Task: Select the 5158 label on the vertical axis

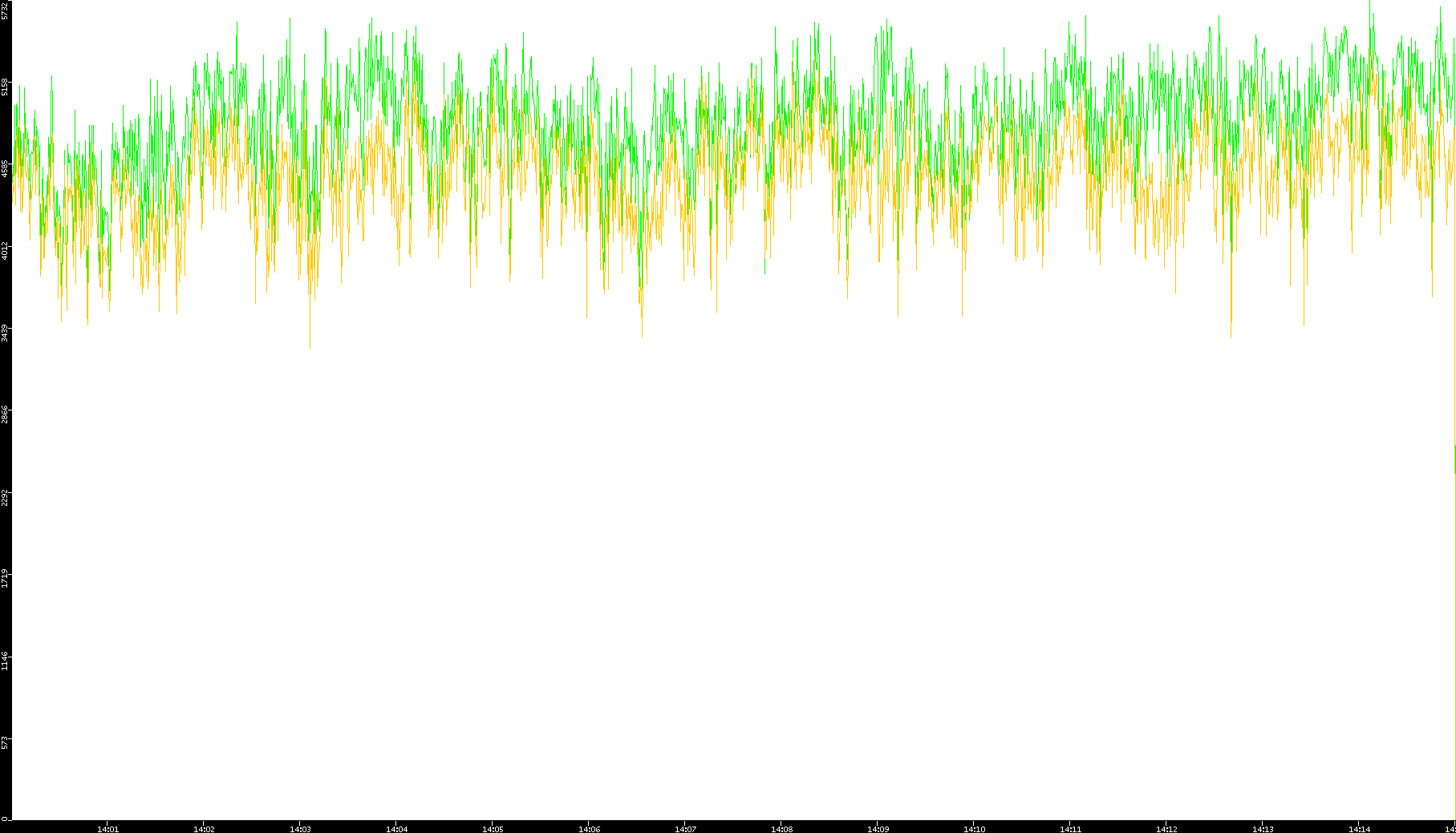Action: (6, 87)
